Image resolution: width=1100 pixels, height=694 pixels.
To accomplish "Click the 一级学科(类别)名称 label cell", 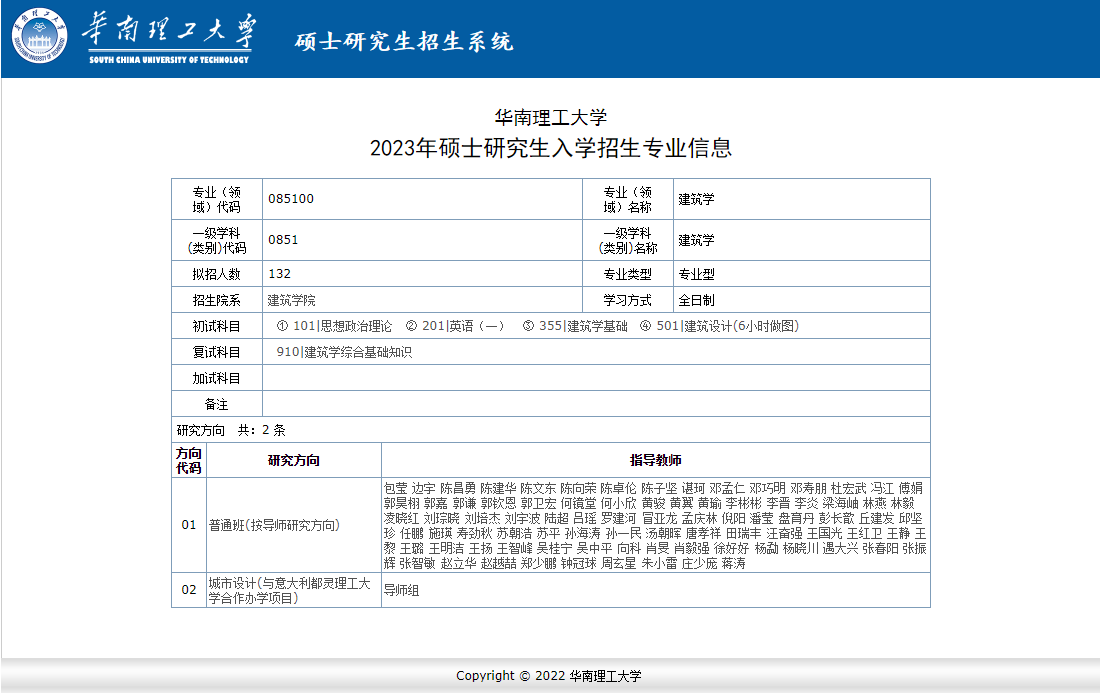I will pos(628,240).
